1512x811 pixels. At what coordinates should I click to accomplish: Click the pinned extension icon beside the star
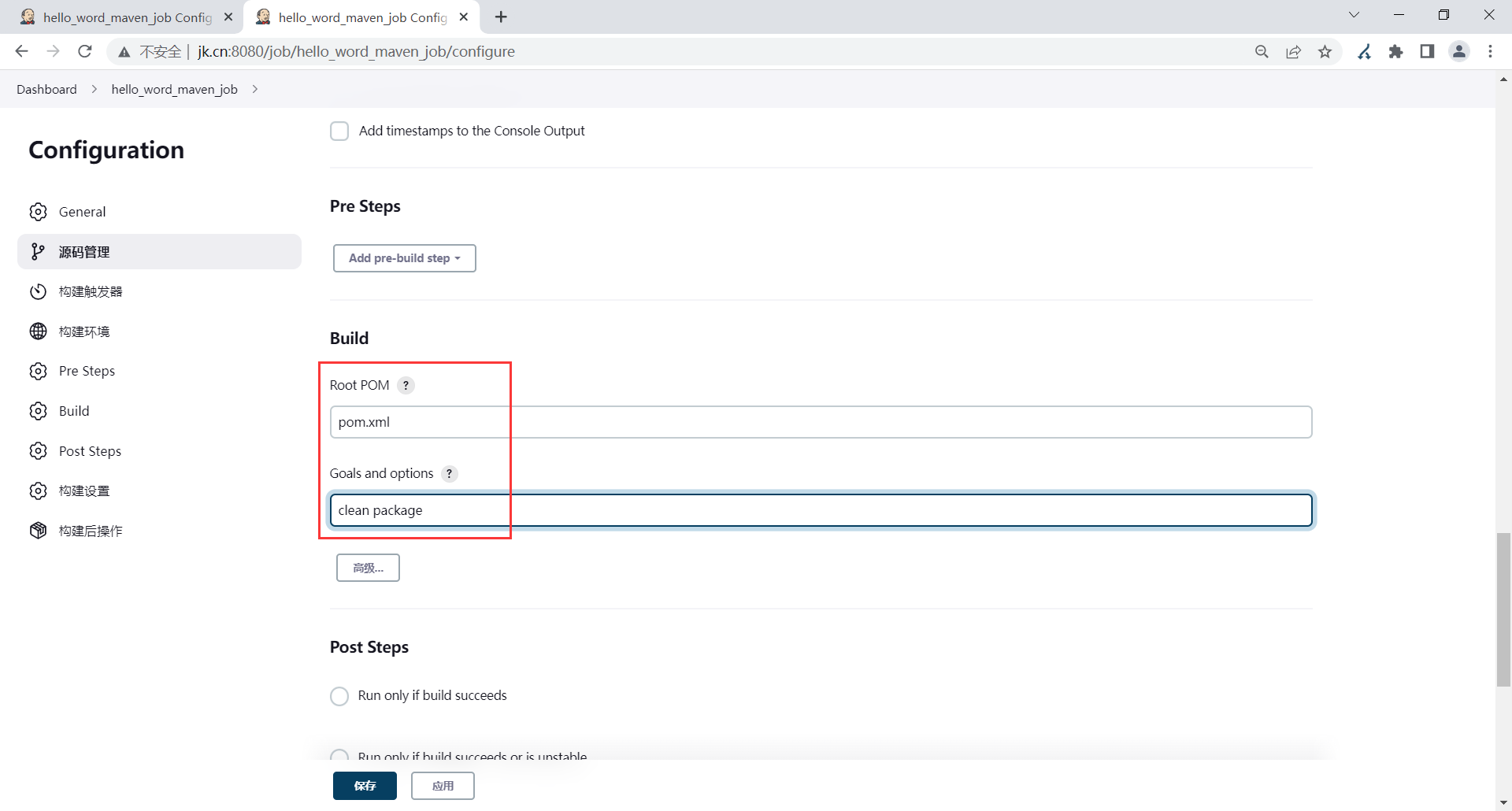[x=1365, y=51]
